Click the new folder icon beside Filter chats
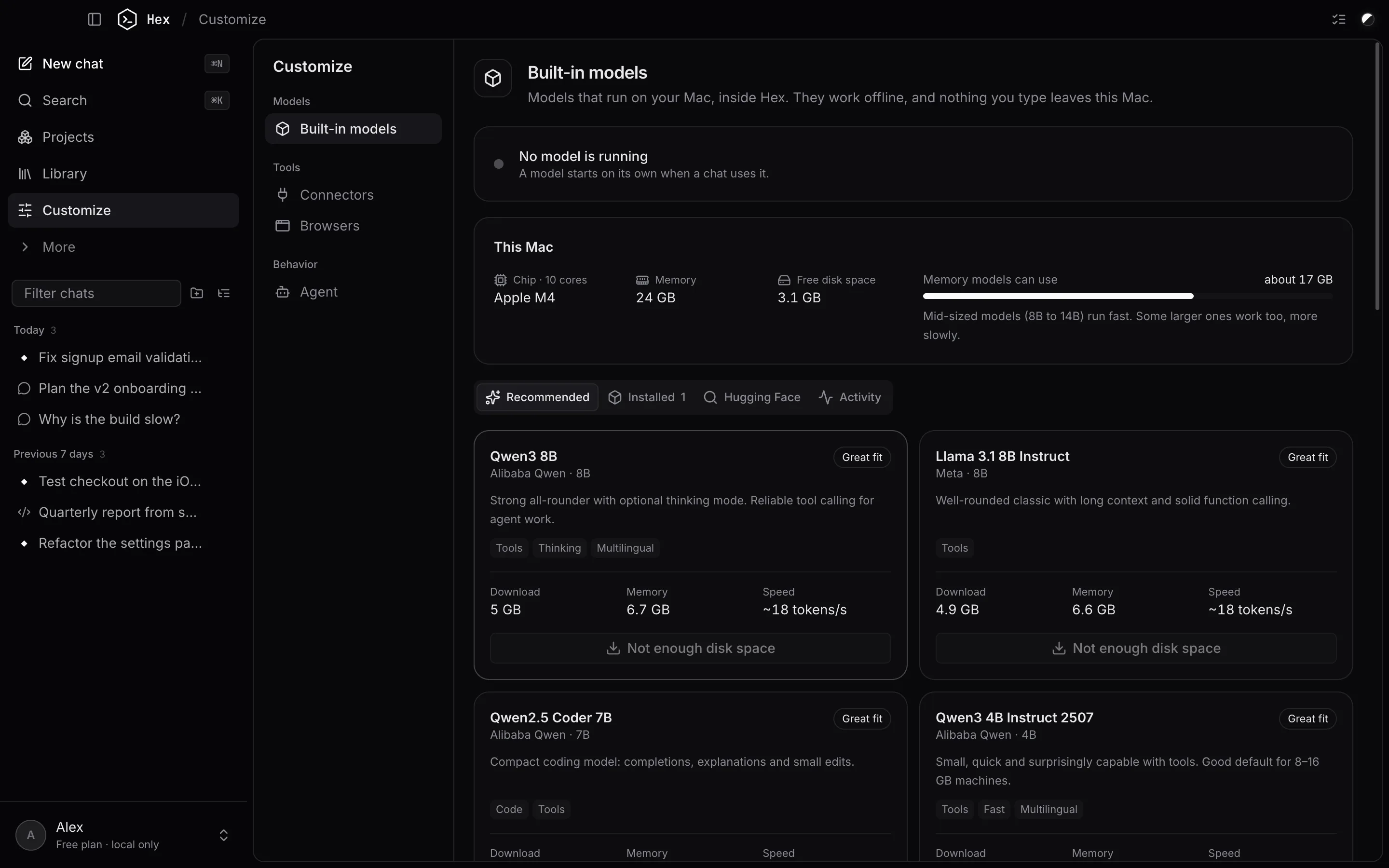The height and width of the screenshot is (868, 1389). pyautogui.click(x=197, y=293)
